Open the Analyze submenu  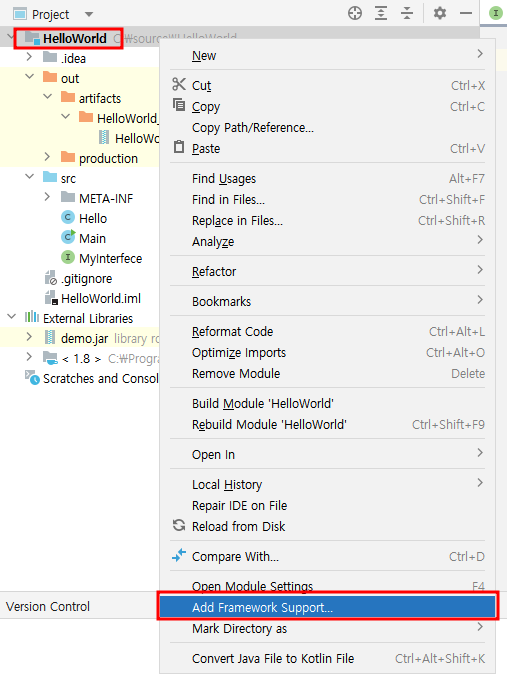327,241
